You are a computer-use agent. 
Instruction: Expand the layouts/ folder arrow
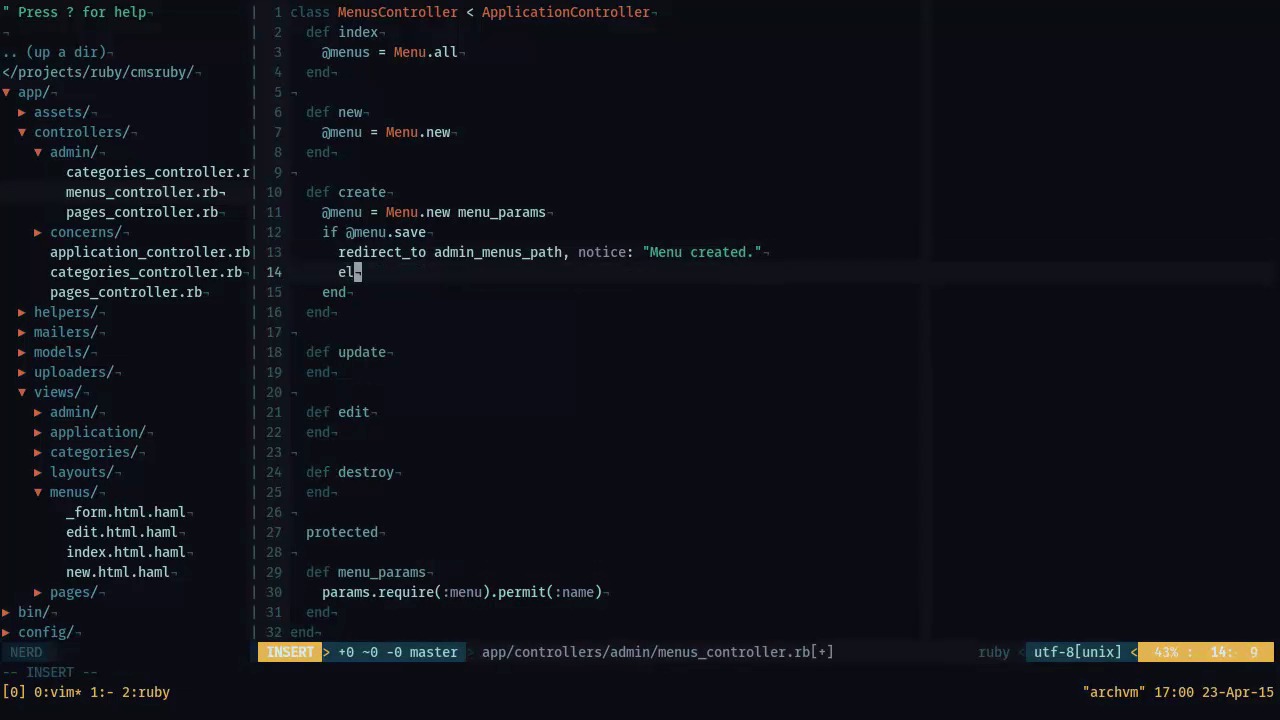tap(38, 472)
